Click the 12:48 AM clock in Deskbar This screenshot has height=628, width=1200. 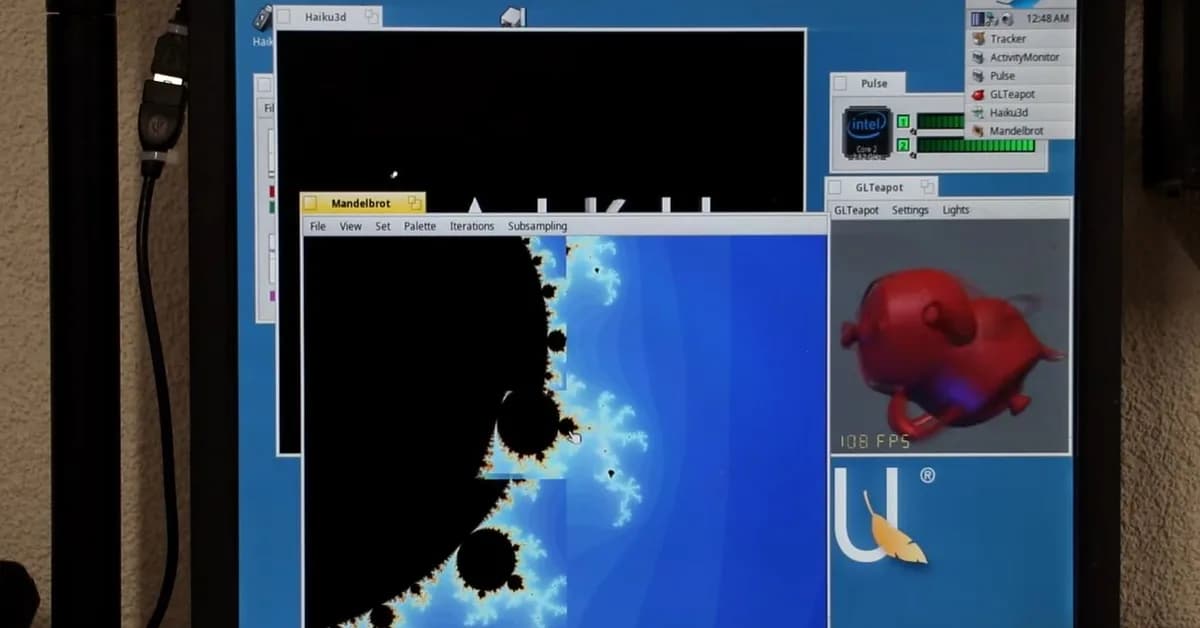[x=1047, y=19]
